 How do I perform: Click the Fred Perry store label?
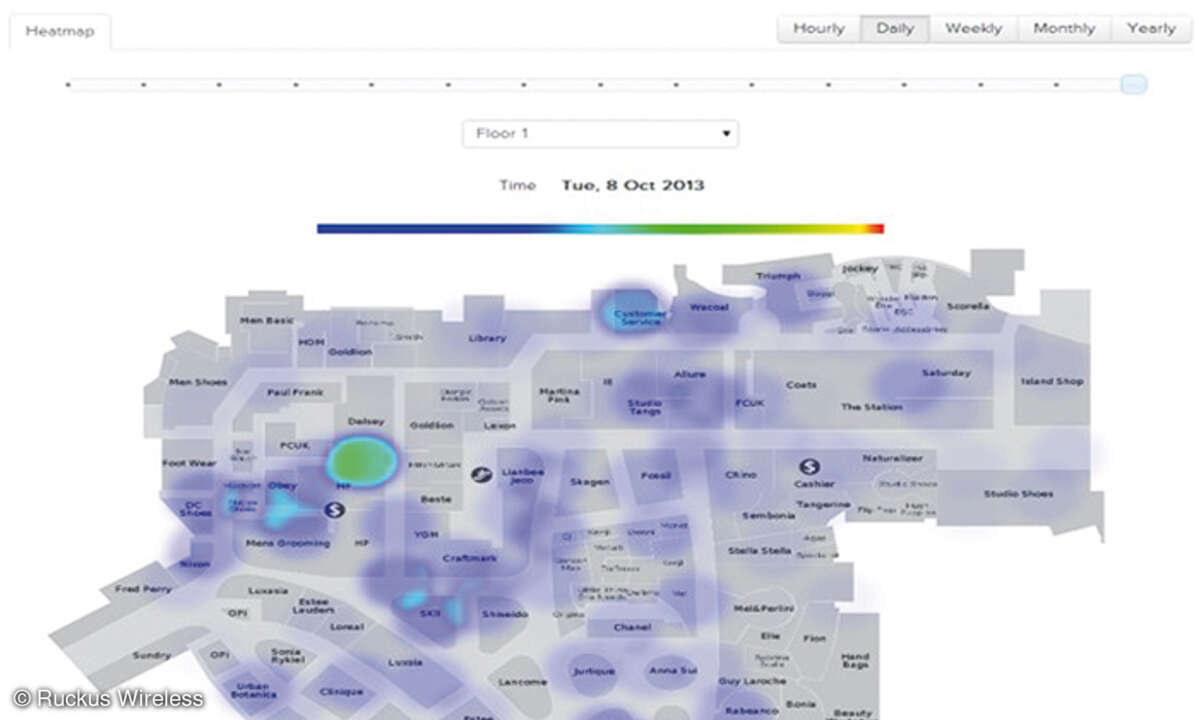(143, 589)
